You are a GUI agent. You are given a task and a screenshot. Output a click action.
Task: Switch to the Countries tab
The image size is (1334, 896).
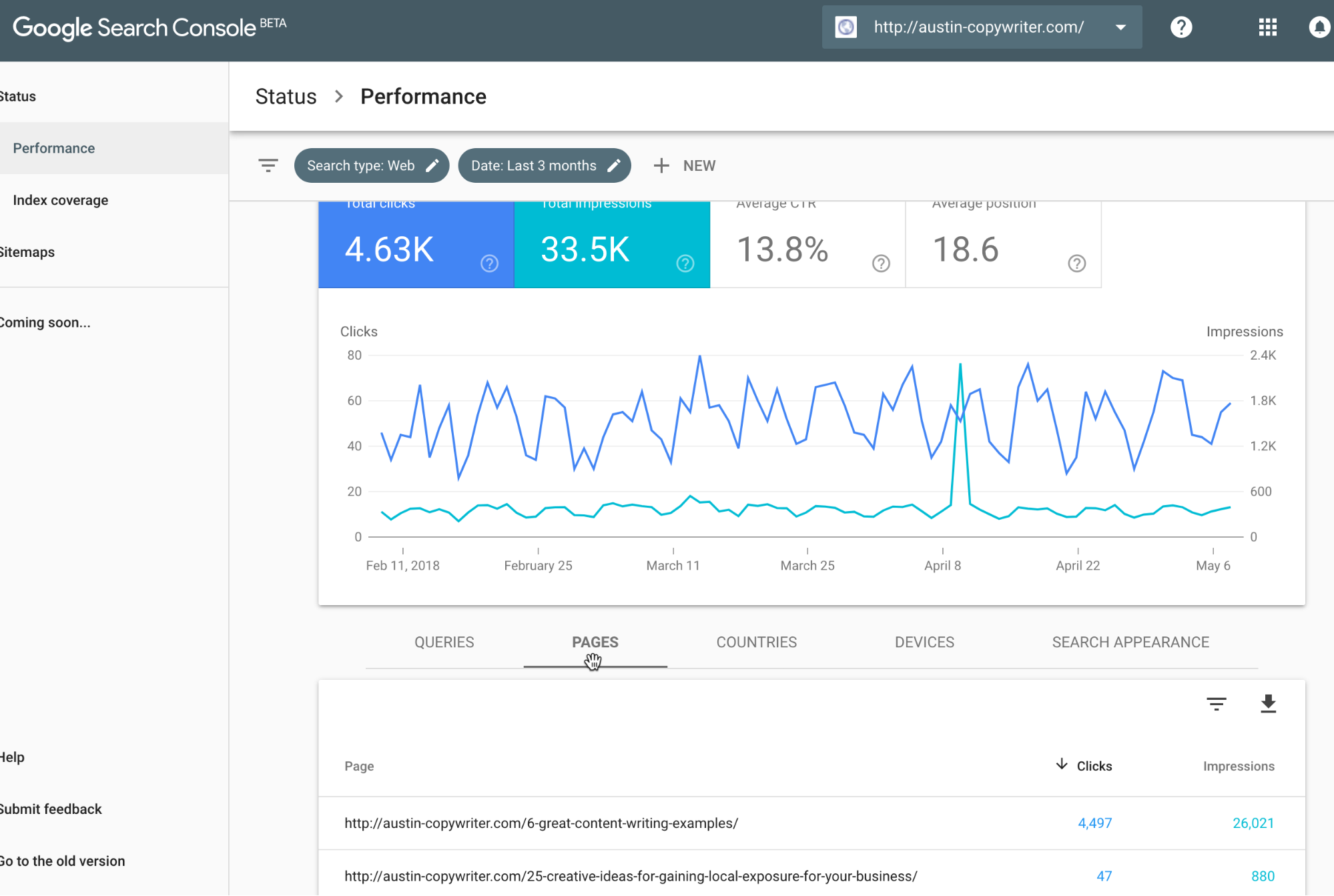tap(756, 642)
